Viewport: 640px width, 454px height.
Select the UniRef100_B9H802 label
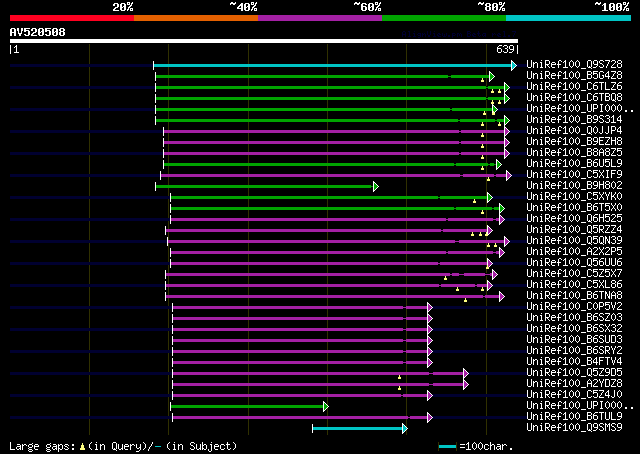pos(574,186)
